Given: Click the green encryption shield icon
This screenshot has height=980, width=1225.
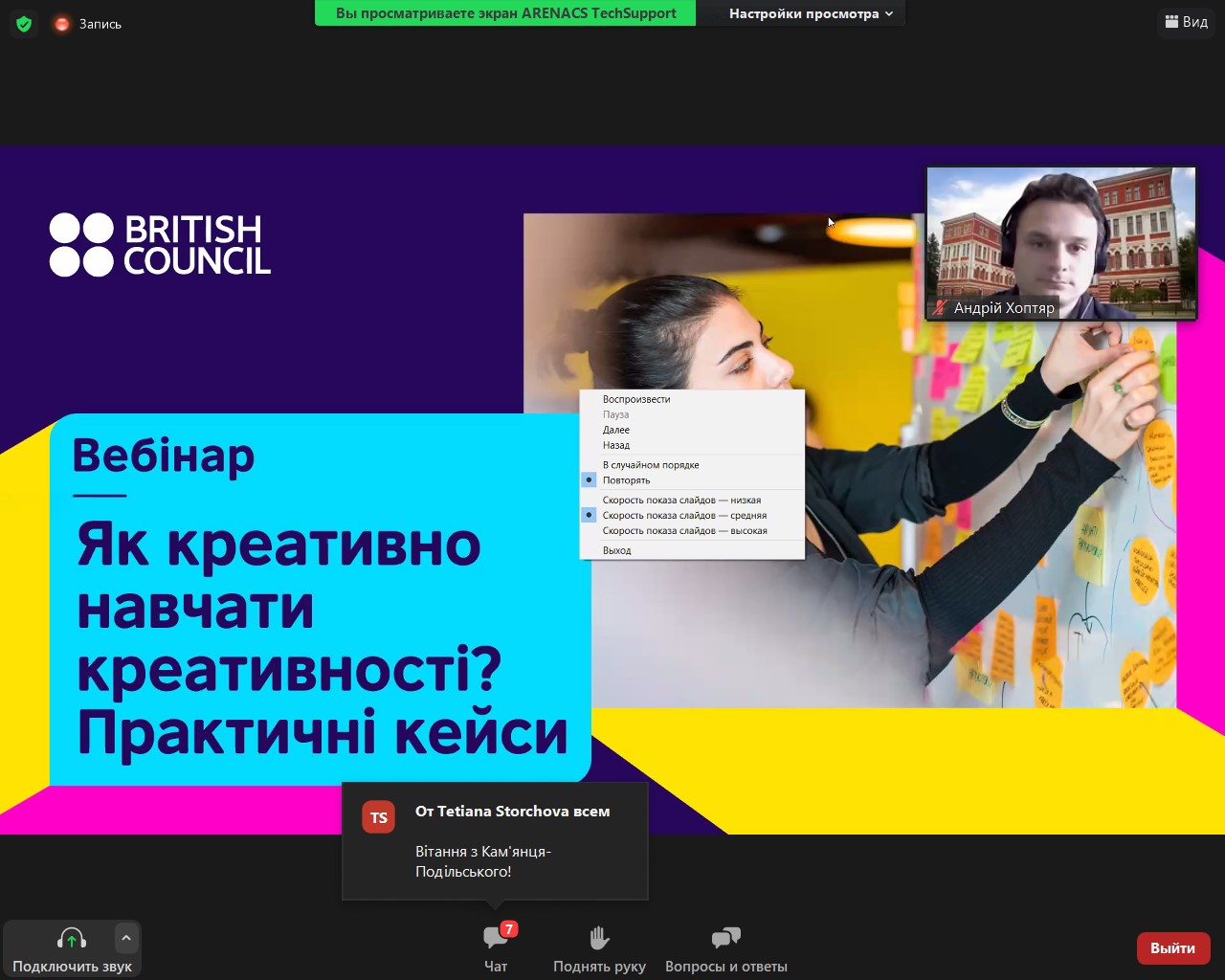Looking at the screenshot, I should (x=24, y=24).
